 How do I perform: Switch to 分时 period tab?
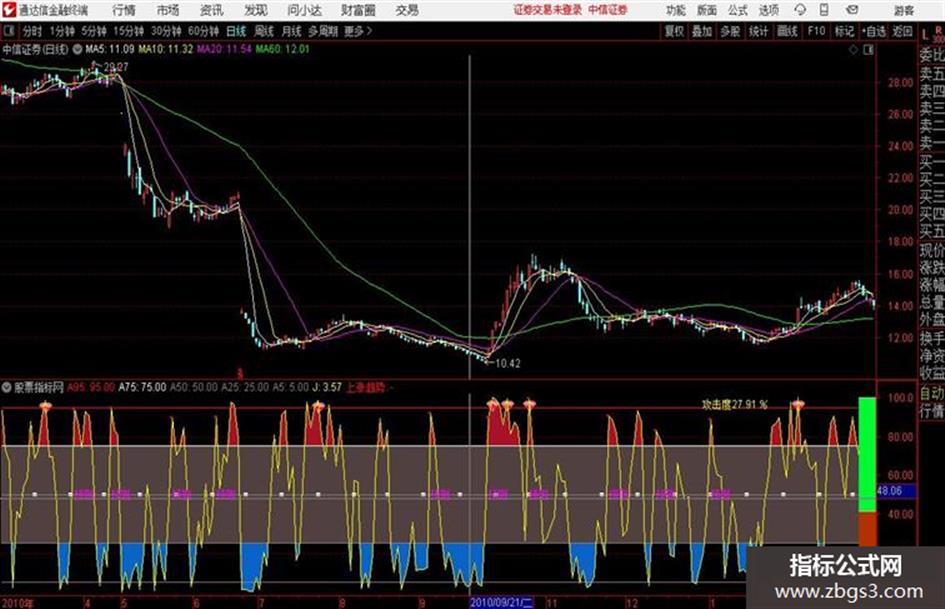coord(33,31)
